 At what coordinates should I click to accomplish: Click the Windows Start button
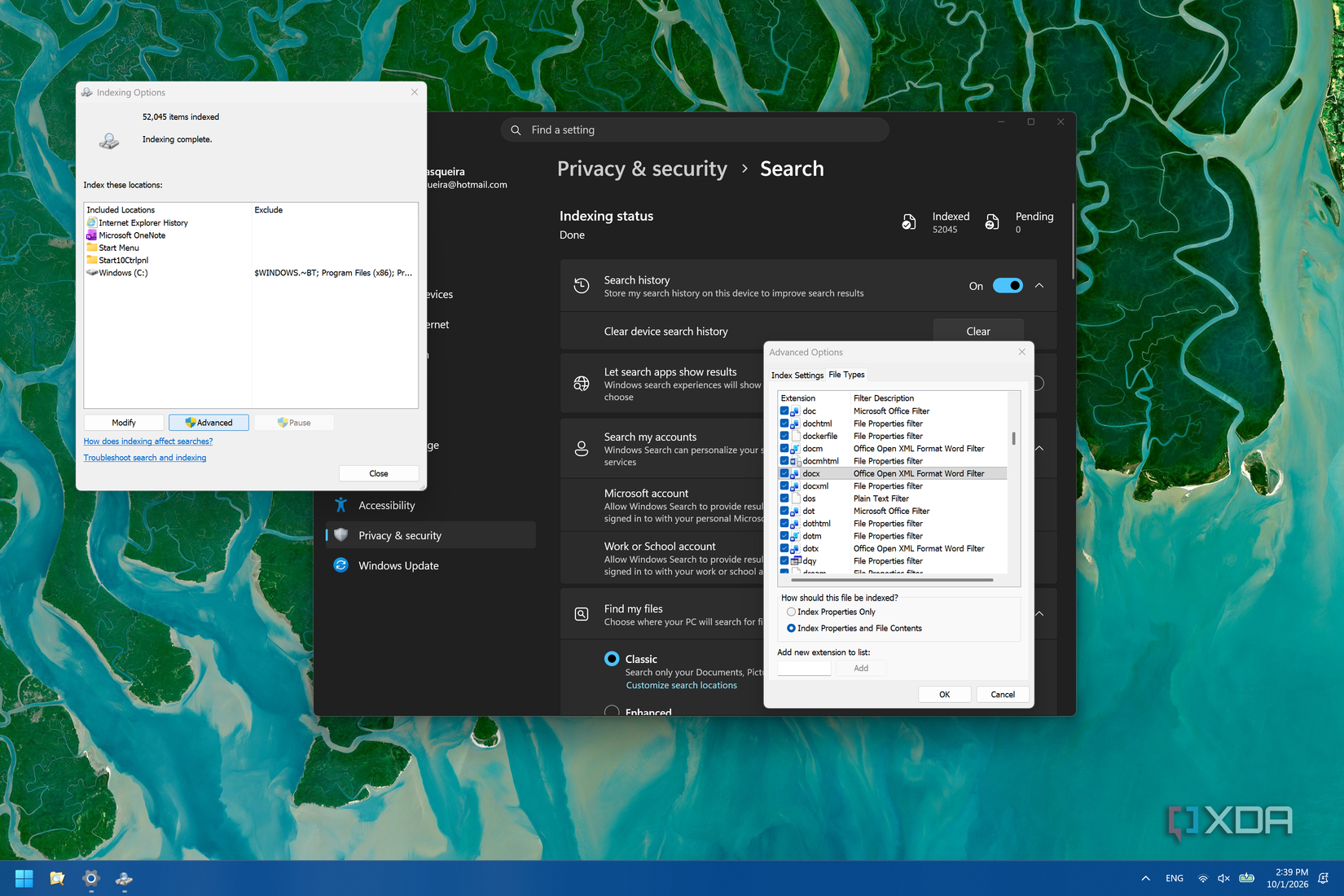(x=24, y=878)
